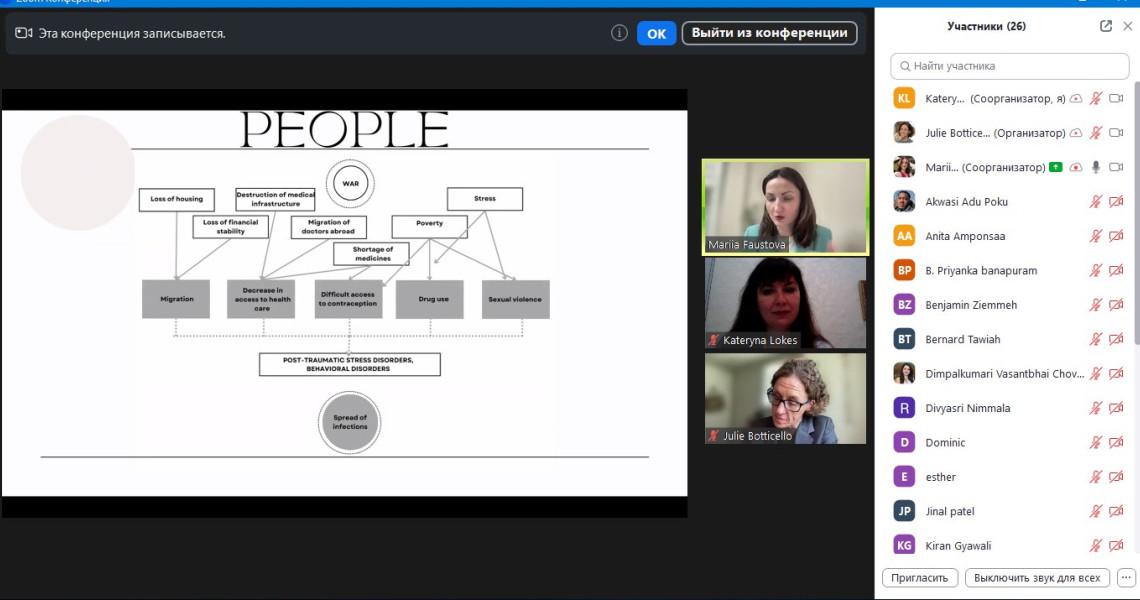Toggle Julie Botticello's camera in participant list
This screenshot has width=1140, height=600.
click(1117, 133)
